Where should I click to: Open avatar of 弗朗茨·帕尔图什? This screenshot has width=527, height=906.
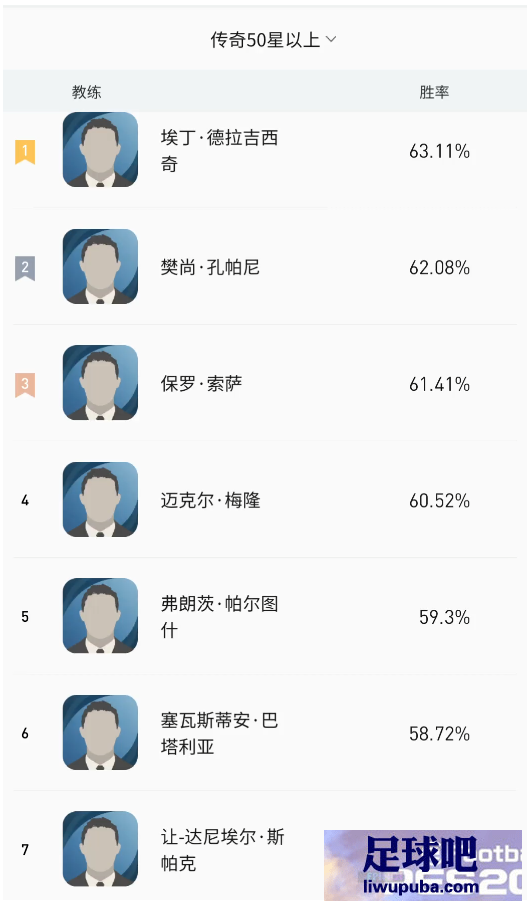pyautogui.click(x=101, y=616)
